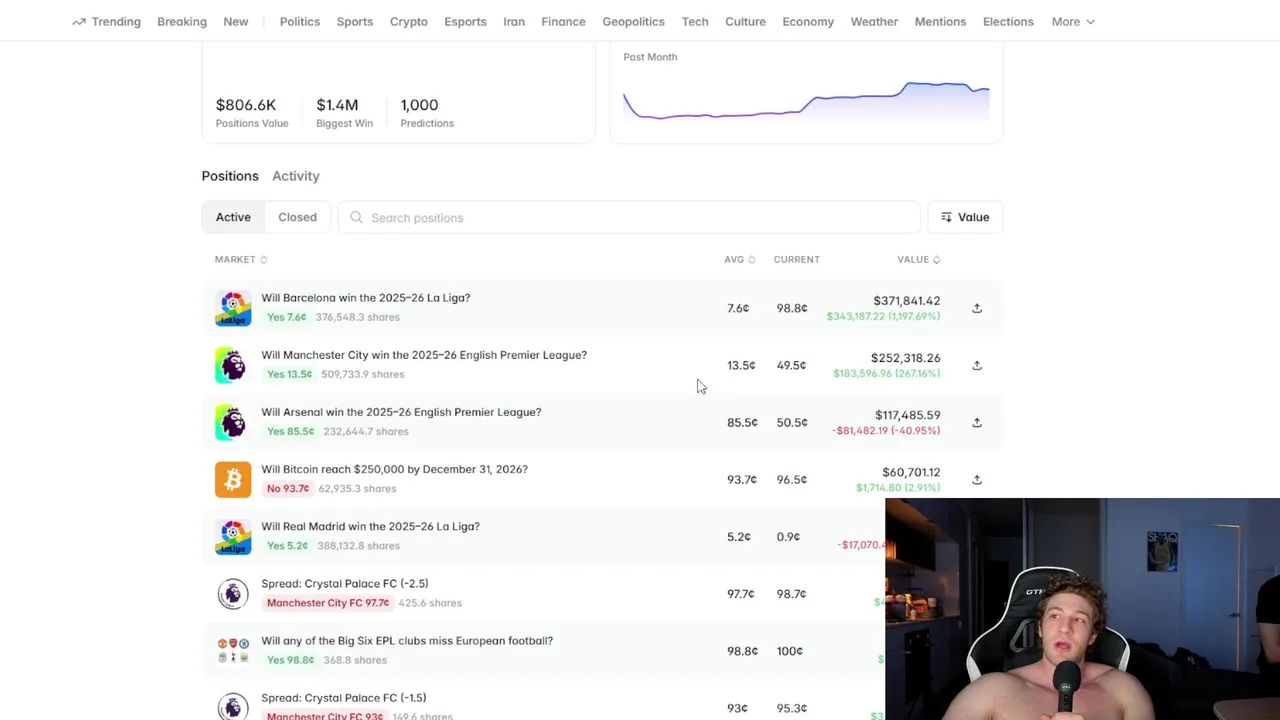Open 'Spread: Crystal Palace FC (-1.5)' market
1280x720 pixels.
click(344, 698)
